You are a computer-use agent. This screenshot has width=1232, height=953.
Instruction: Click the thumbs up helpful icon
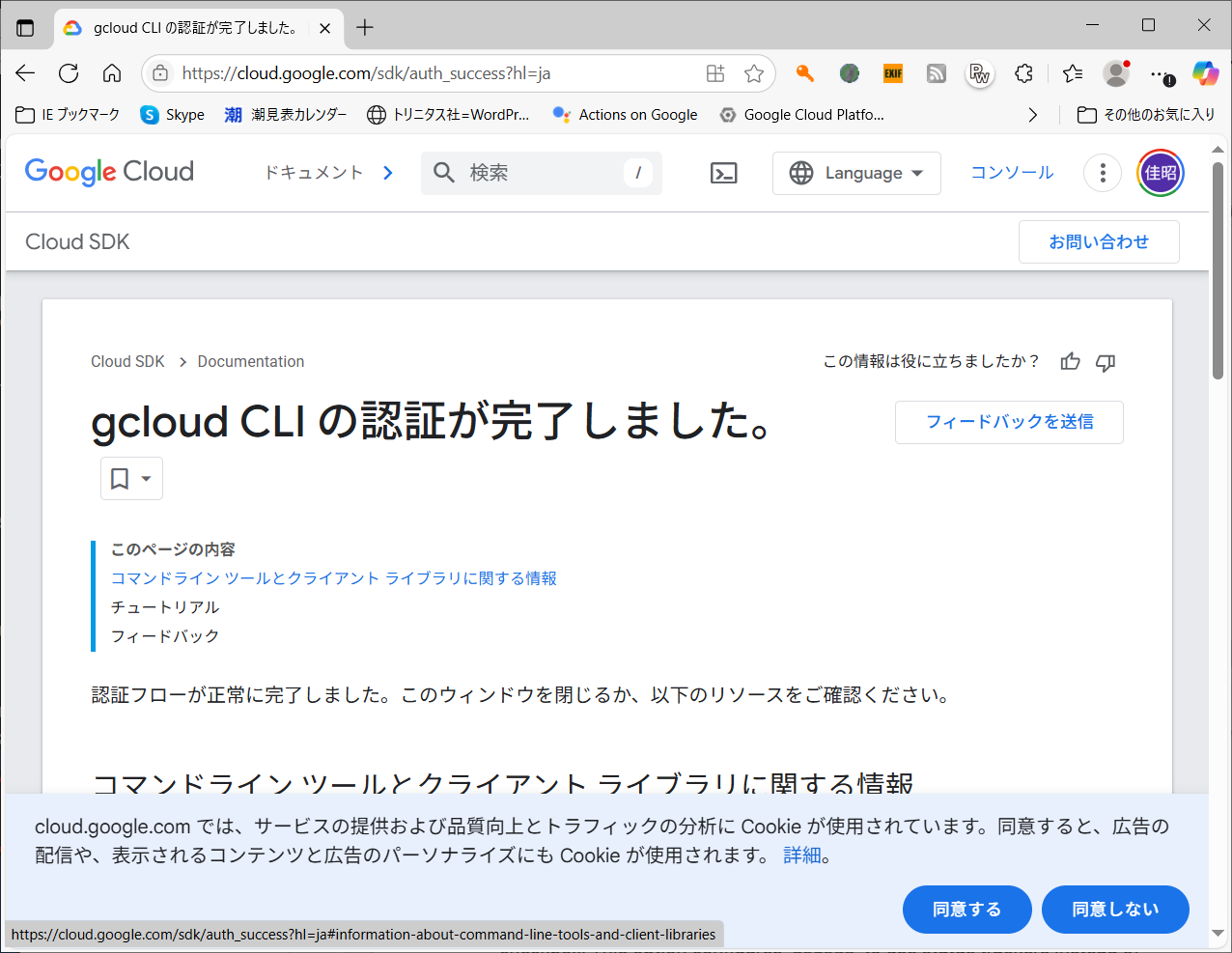pos(1070,362)
